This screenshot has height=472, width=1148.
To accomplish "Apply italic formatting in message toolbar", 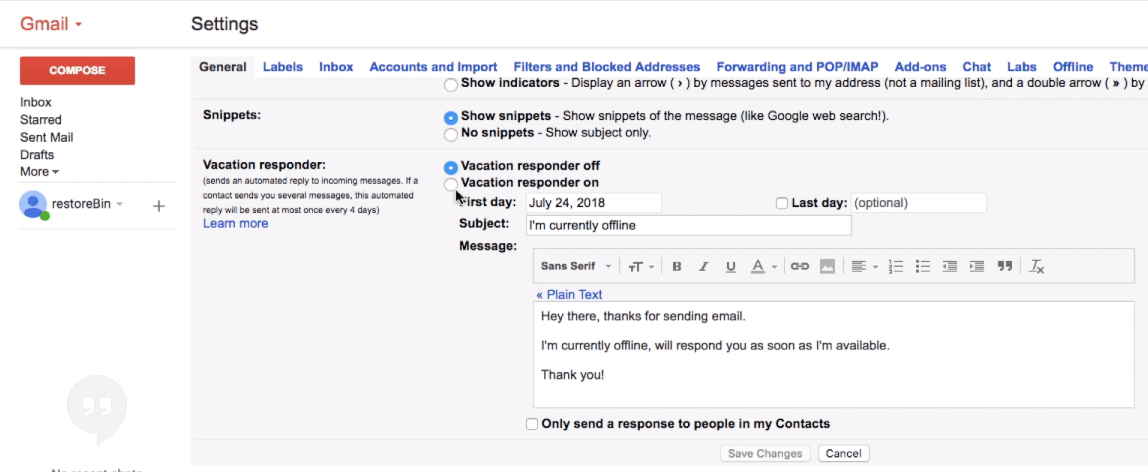I will click(x=704, y=266).
